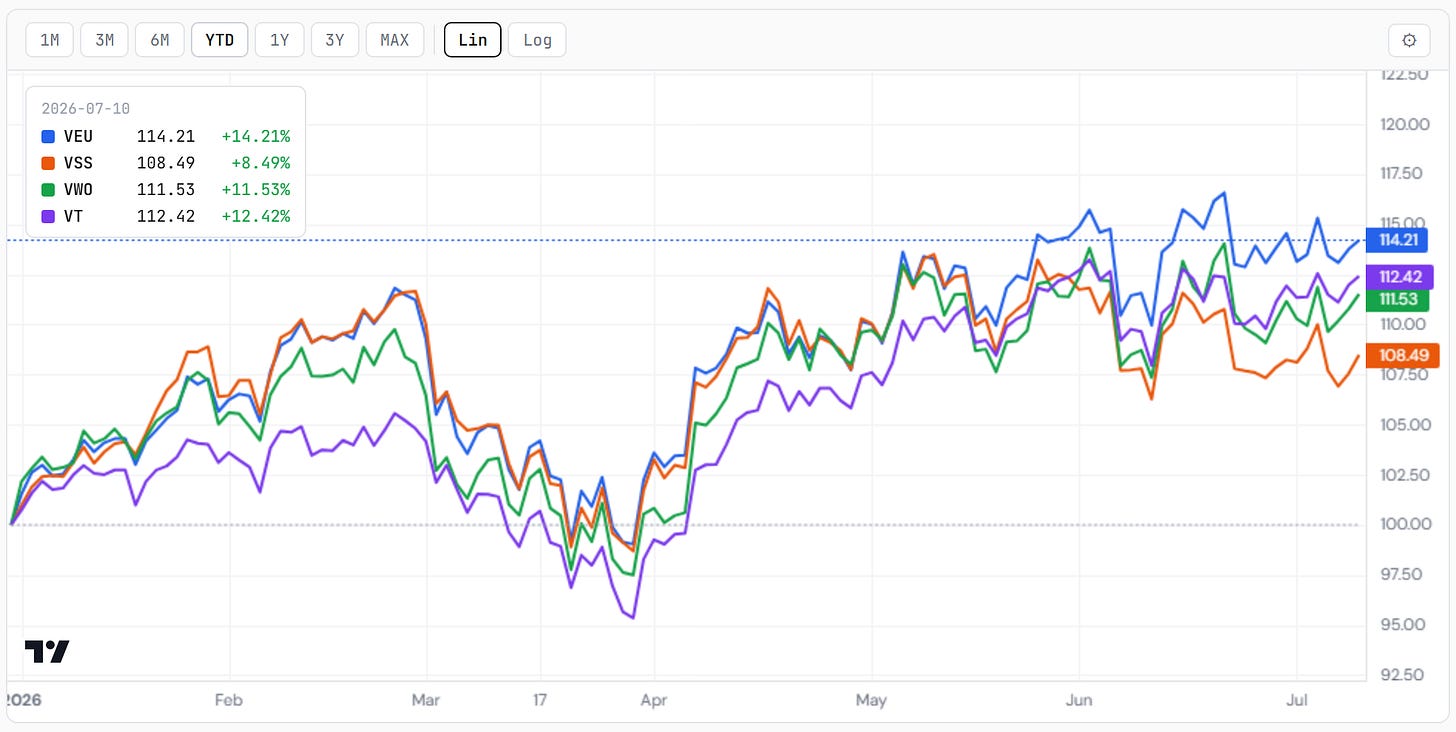Viewport: 1456px width, 732px height.
Task: Click the VEU blue color swatch
Action: (x=48, y=136)
